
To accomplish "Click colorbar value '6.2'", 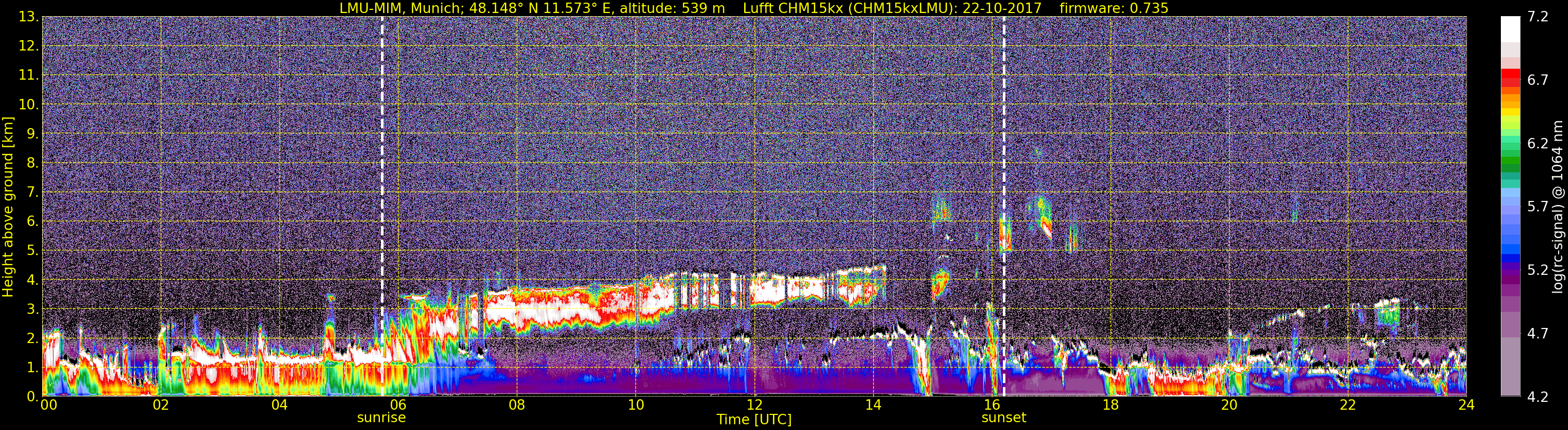I will coord(1538,144).
